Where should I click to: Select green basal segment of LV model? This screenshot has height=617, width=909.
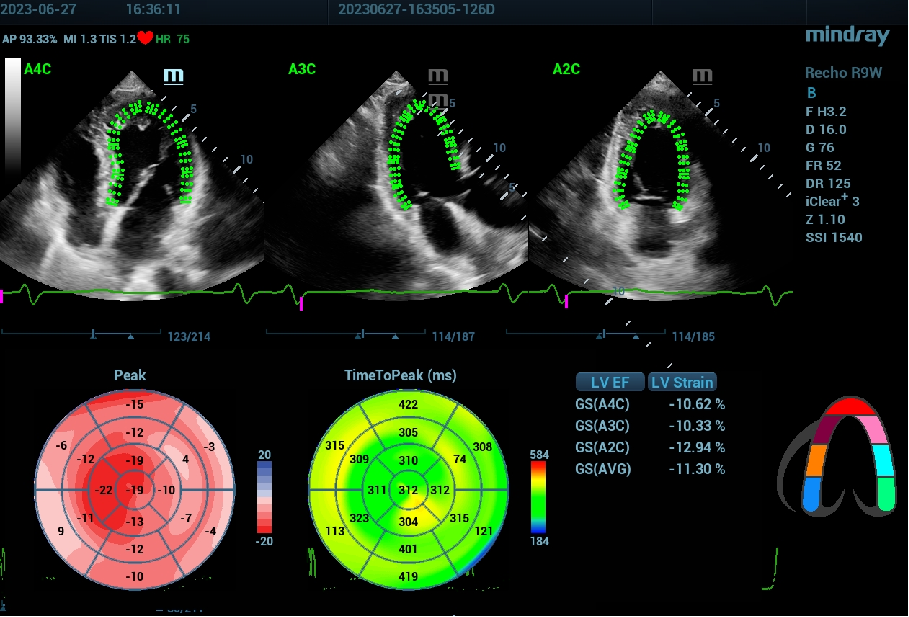tap(886, 492)
